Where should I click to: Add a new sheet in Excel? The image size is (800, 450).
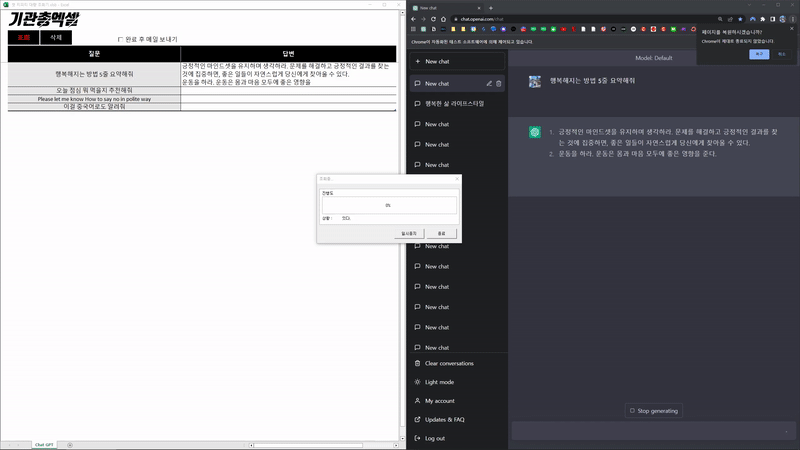pyautogui.click(x=70, y=445)
